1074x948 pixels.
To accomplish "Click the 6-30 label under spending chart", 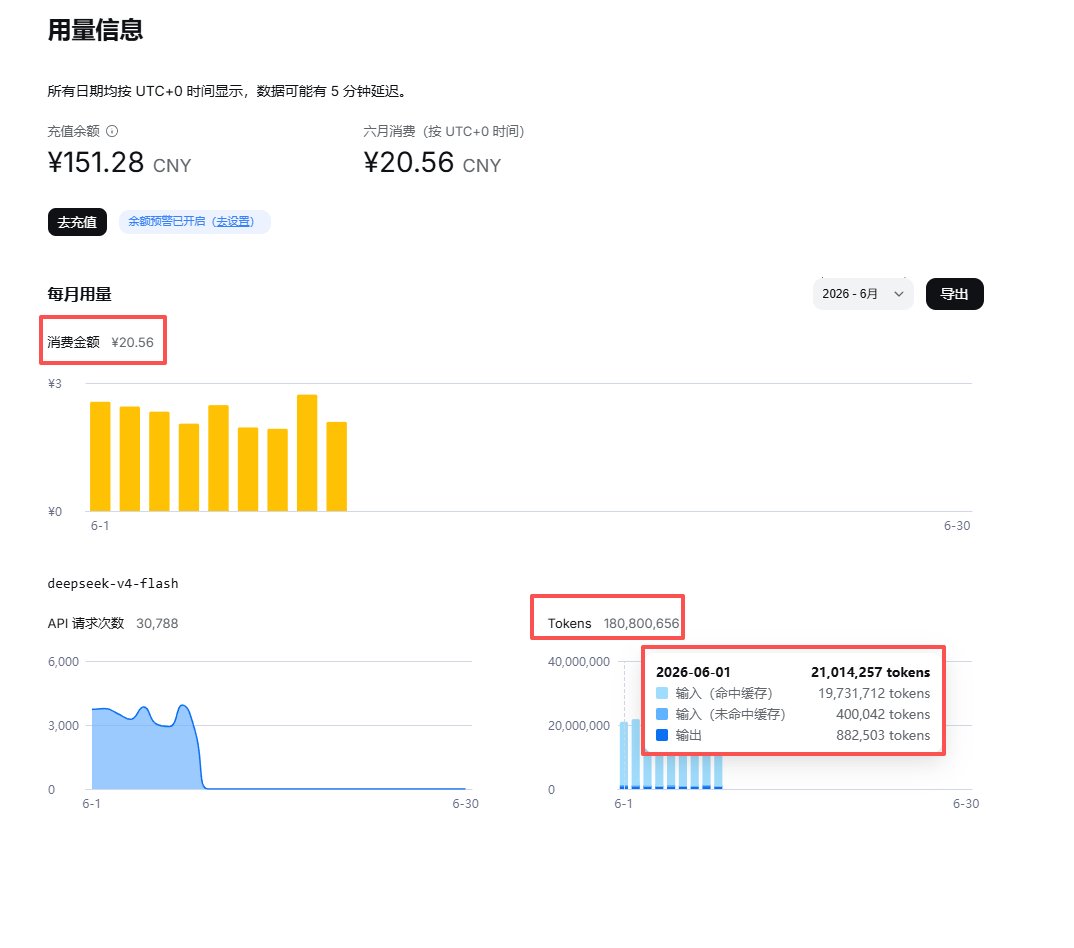I will click(957, 525).
